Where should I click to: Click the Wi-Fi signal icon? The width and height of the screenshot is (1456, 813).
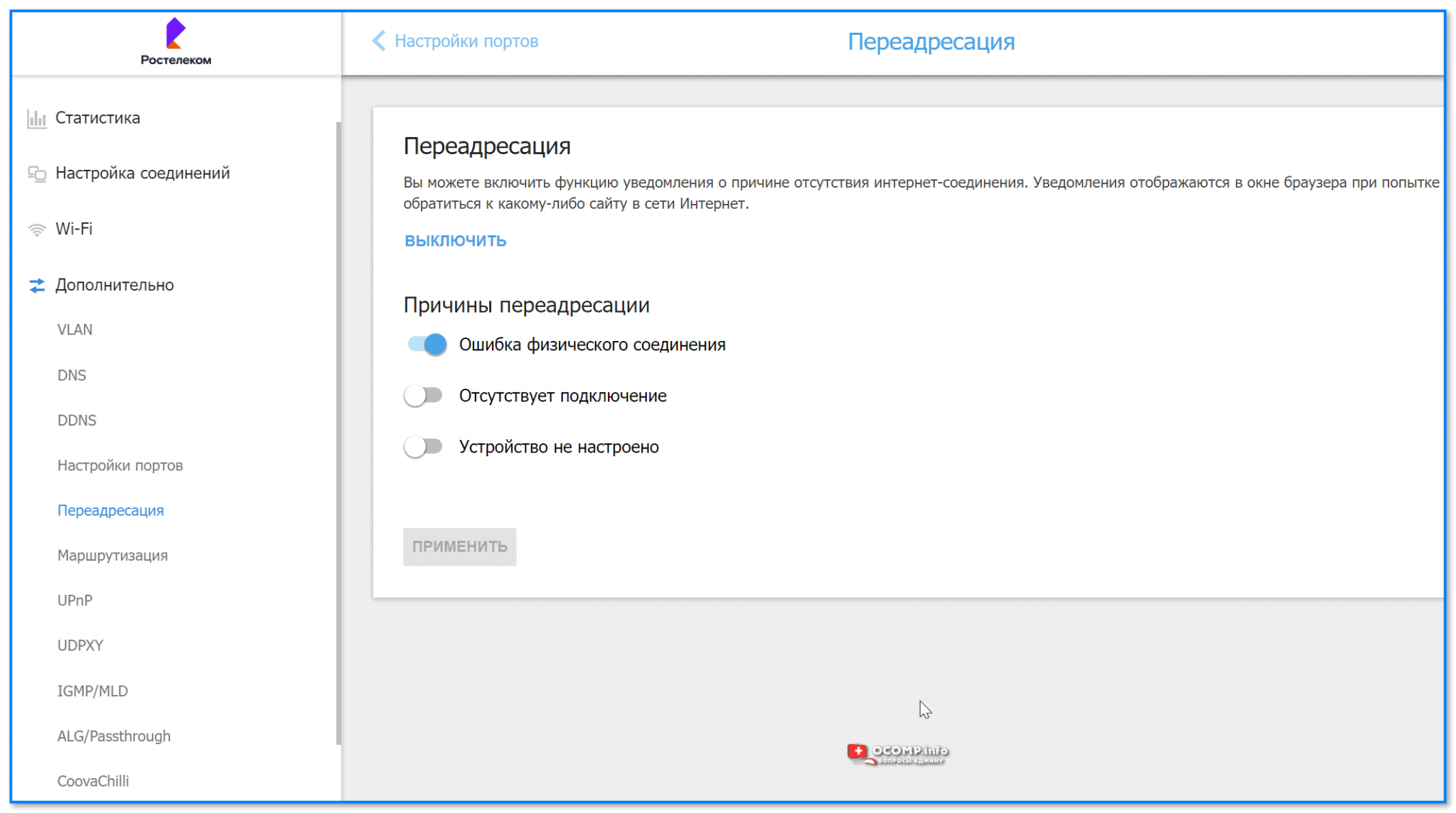tap(36, 230)
